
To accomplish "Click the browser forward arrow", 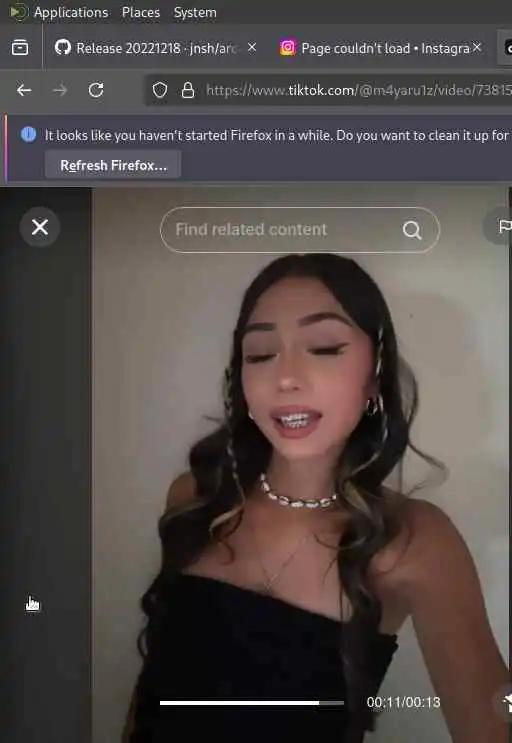I will (x=60, y=90).
